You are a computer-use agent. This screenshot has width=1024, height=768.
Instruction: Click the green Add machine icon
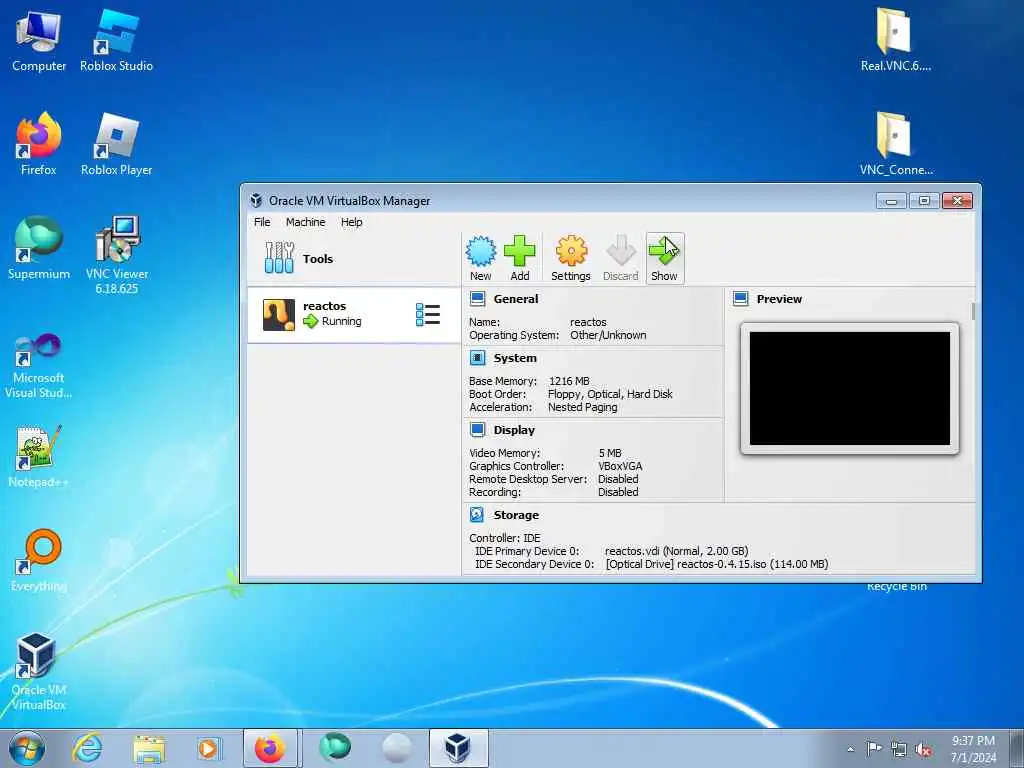pyautogui.click(x=520, y=258)
